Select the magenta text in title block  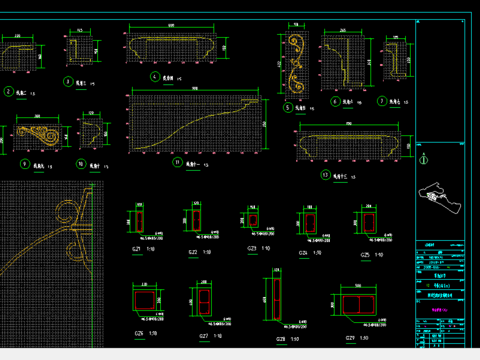(440, 310)
